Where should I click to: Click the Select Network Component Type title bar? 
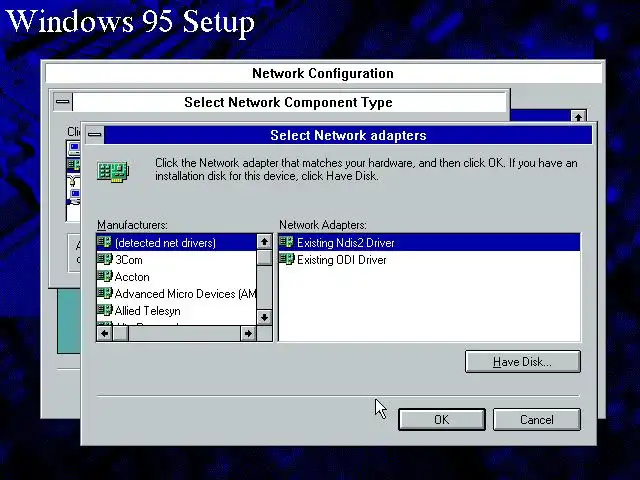[289, 102]
